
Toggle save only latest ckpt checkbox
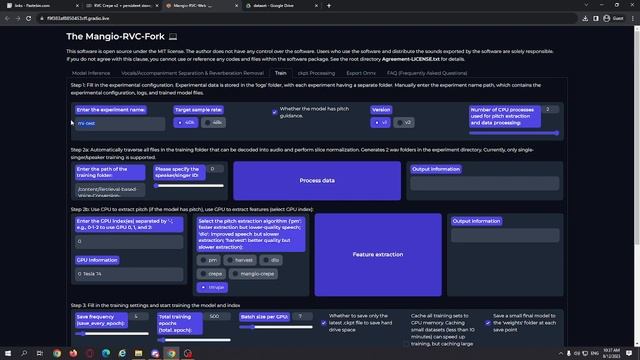pos(324,323)
